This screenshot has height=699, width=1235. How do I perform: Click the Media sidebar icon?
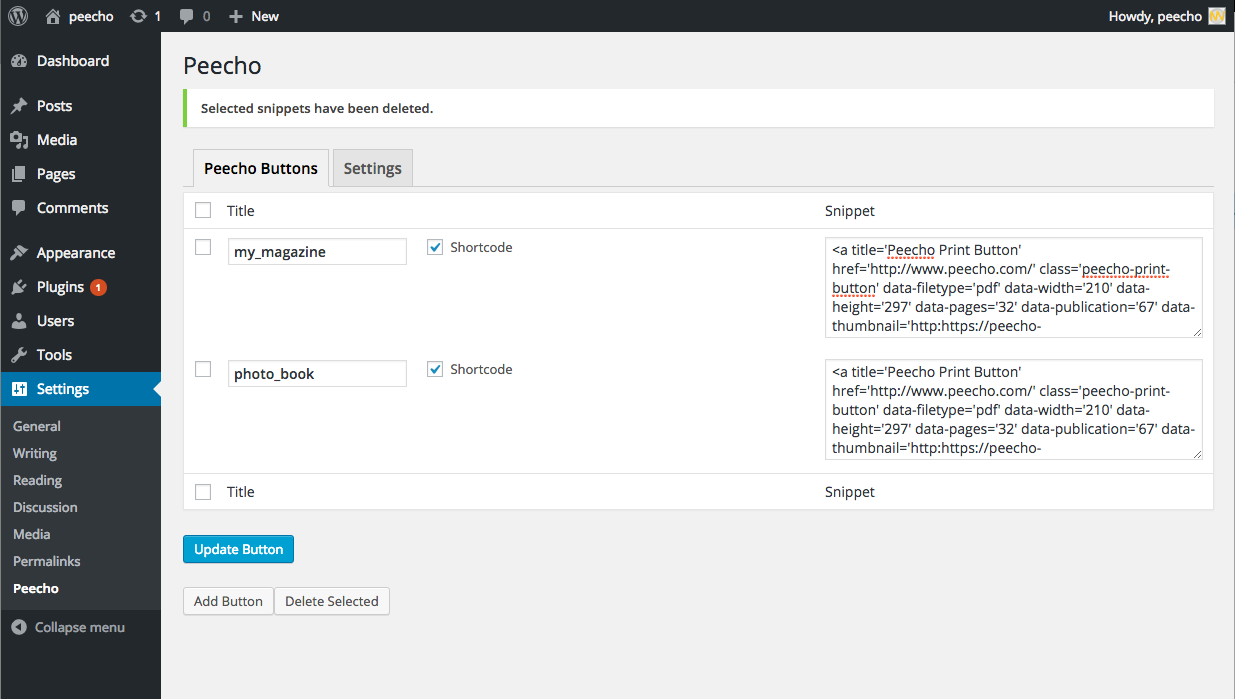[19, 140]
